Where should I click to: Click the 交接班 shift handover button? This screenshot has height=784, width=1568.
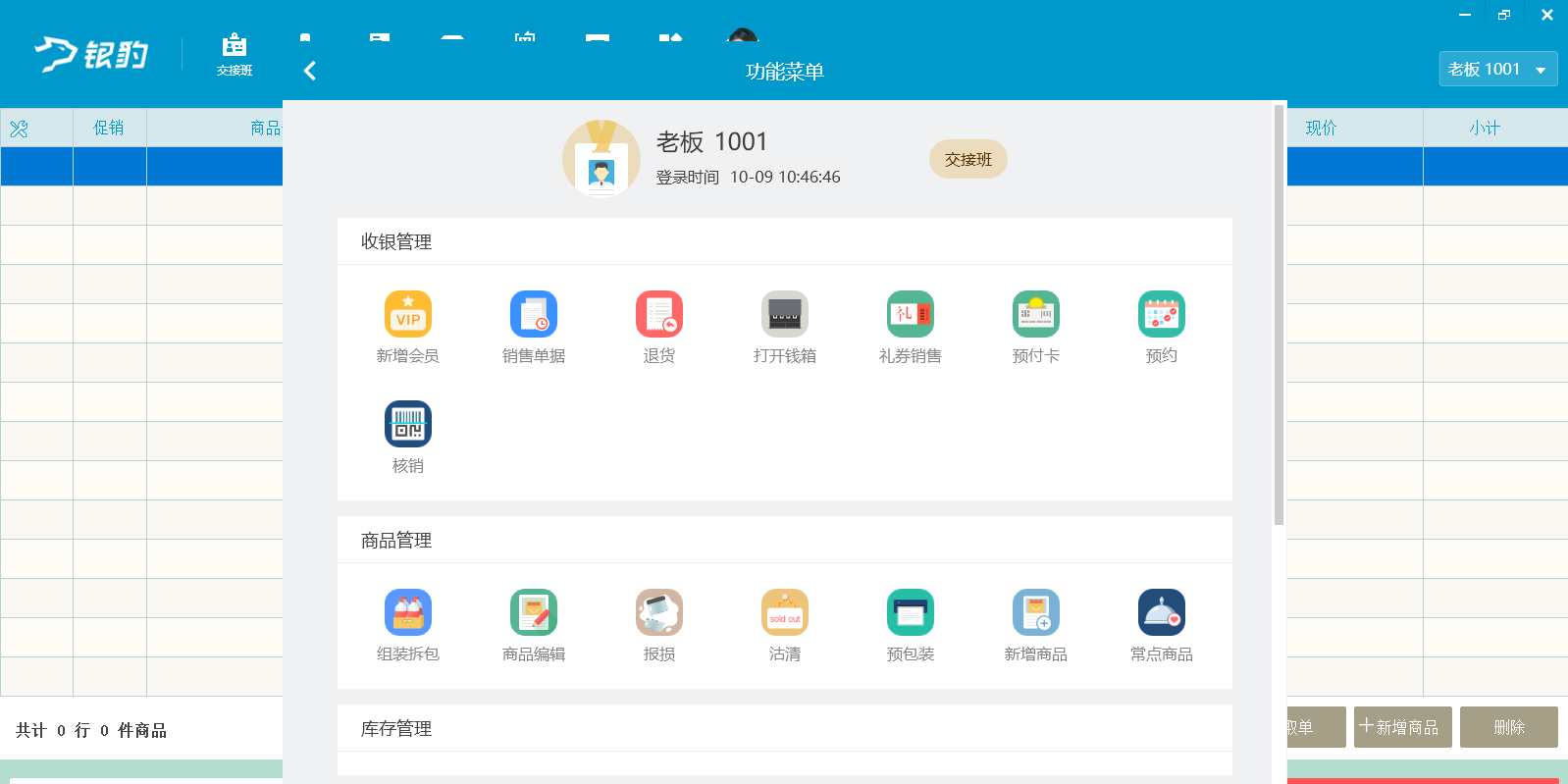point(968,159)
